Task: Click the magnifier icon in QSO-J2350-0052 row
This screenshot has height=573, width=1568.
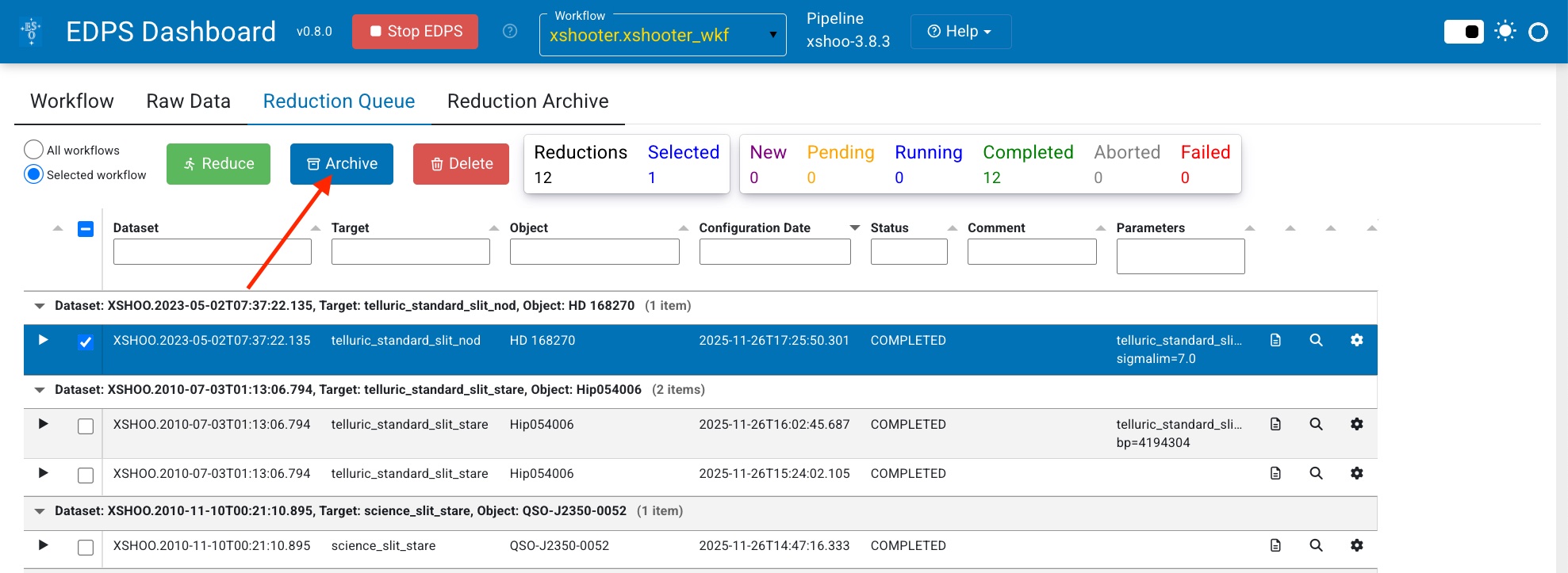Action: click(x=1316, y=545)
